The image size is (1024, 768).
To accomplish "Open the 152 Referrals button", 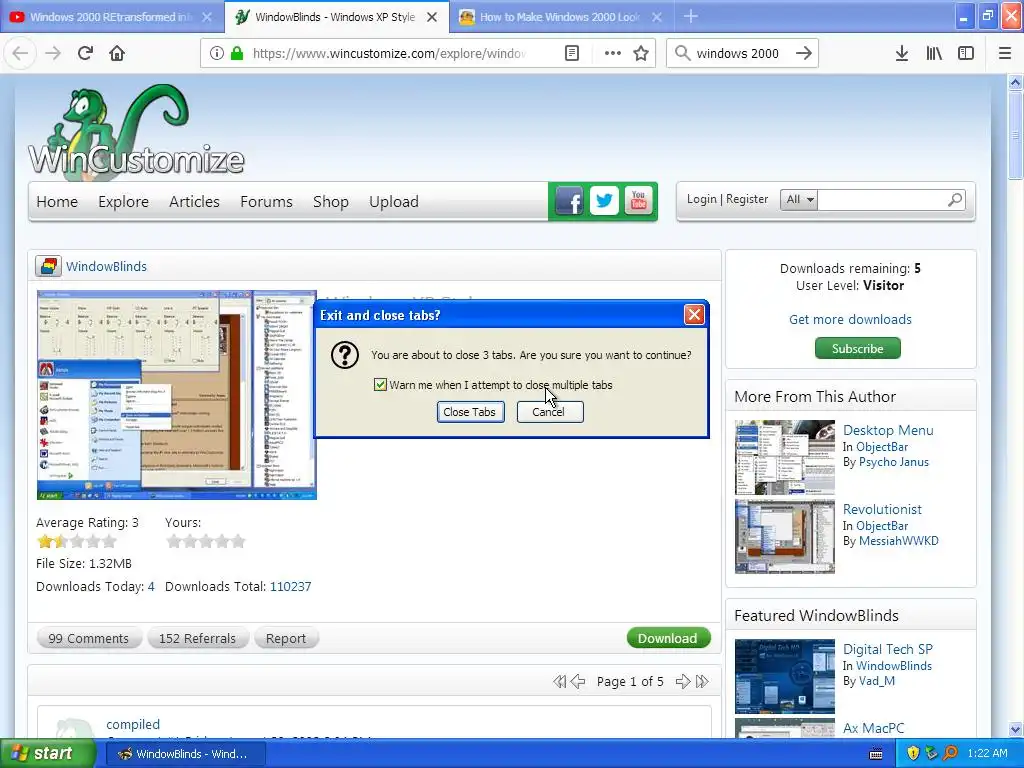I will [x=197, y=638].
